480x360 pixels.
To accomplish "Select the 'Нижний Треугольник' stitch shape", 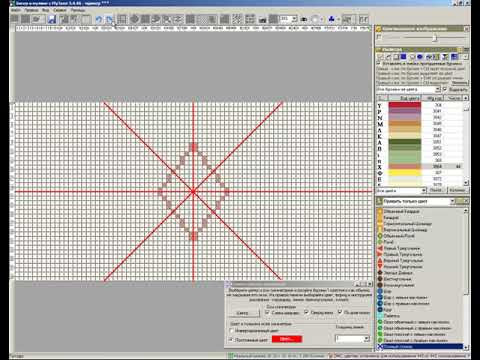I will pyautogui.click(x=399, y=267).
